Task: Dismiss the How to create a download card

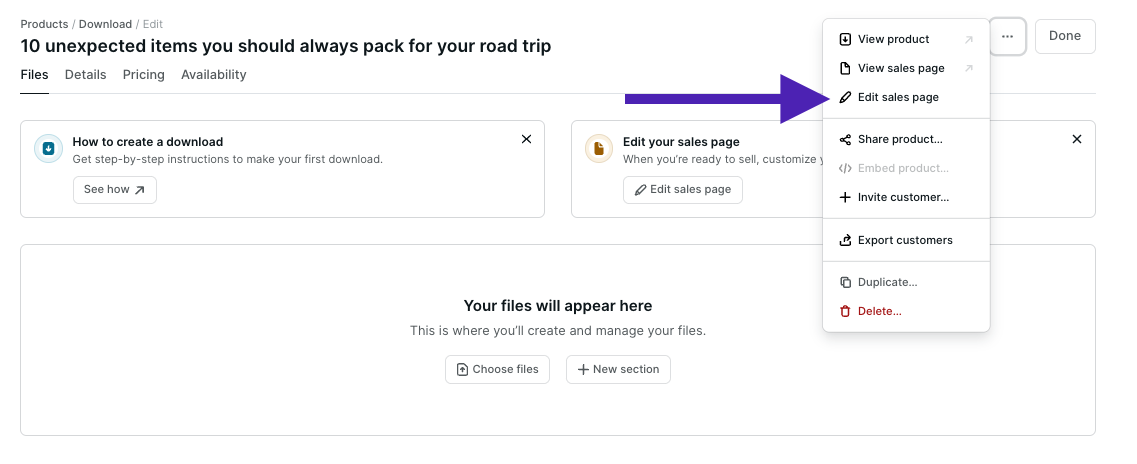Action: click(x=526, y=140)
